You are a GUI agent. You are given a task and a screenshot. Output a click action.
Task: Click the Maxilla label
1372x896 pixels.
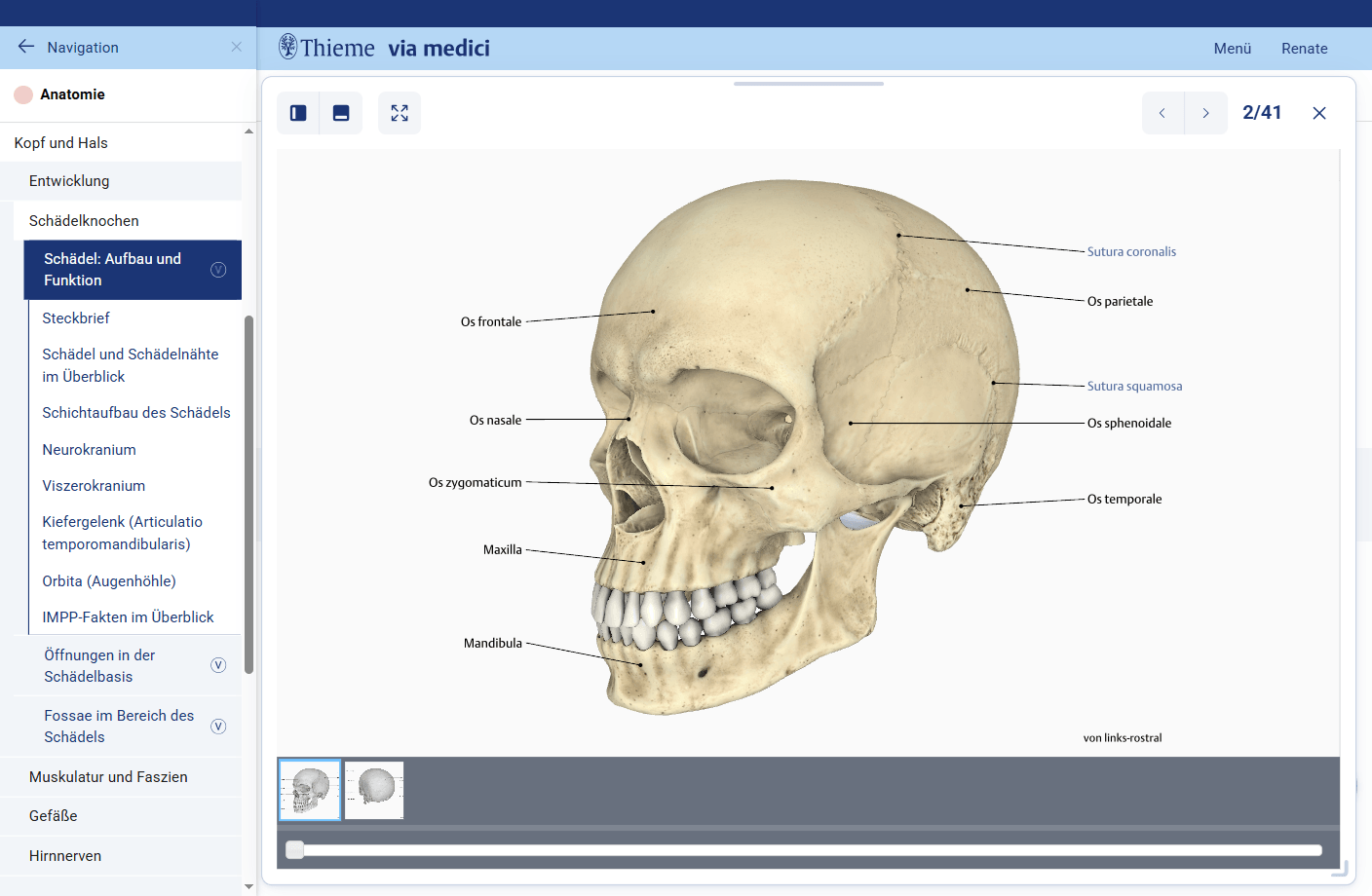[503, 549]
